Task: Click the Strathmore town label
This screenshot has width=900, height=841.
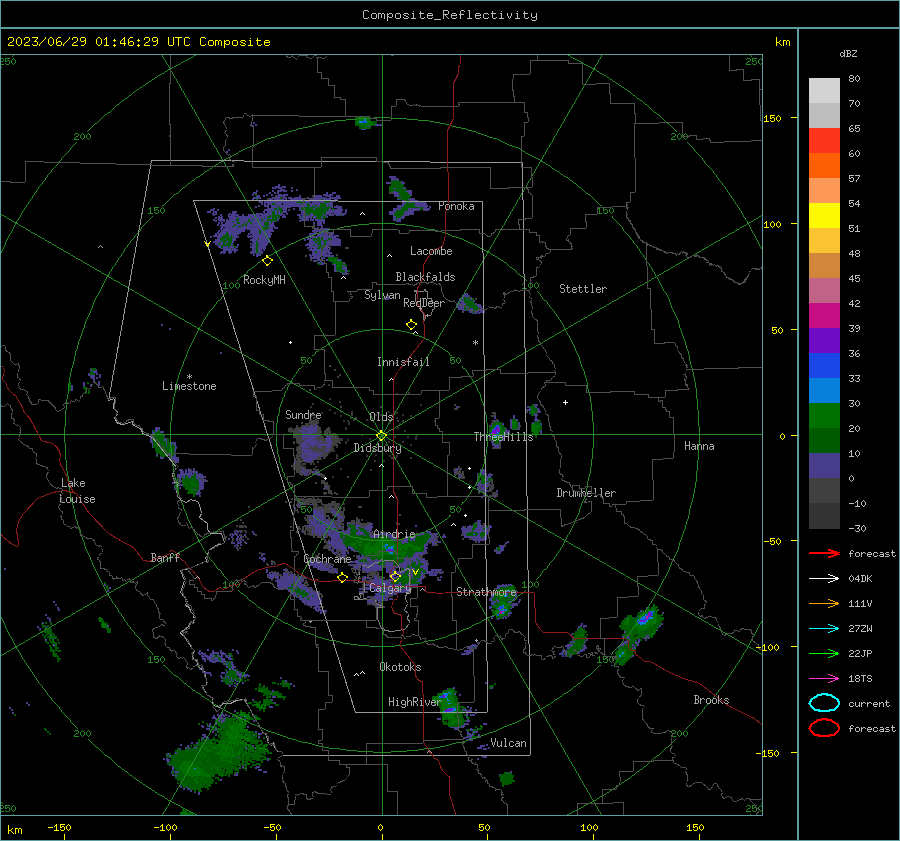Action: [x=486, y=592]
